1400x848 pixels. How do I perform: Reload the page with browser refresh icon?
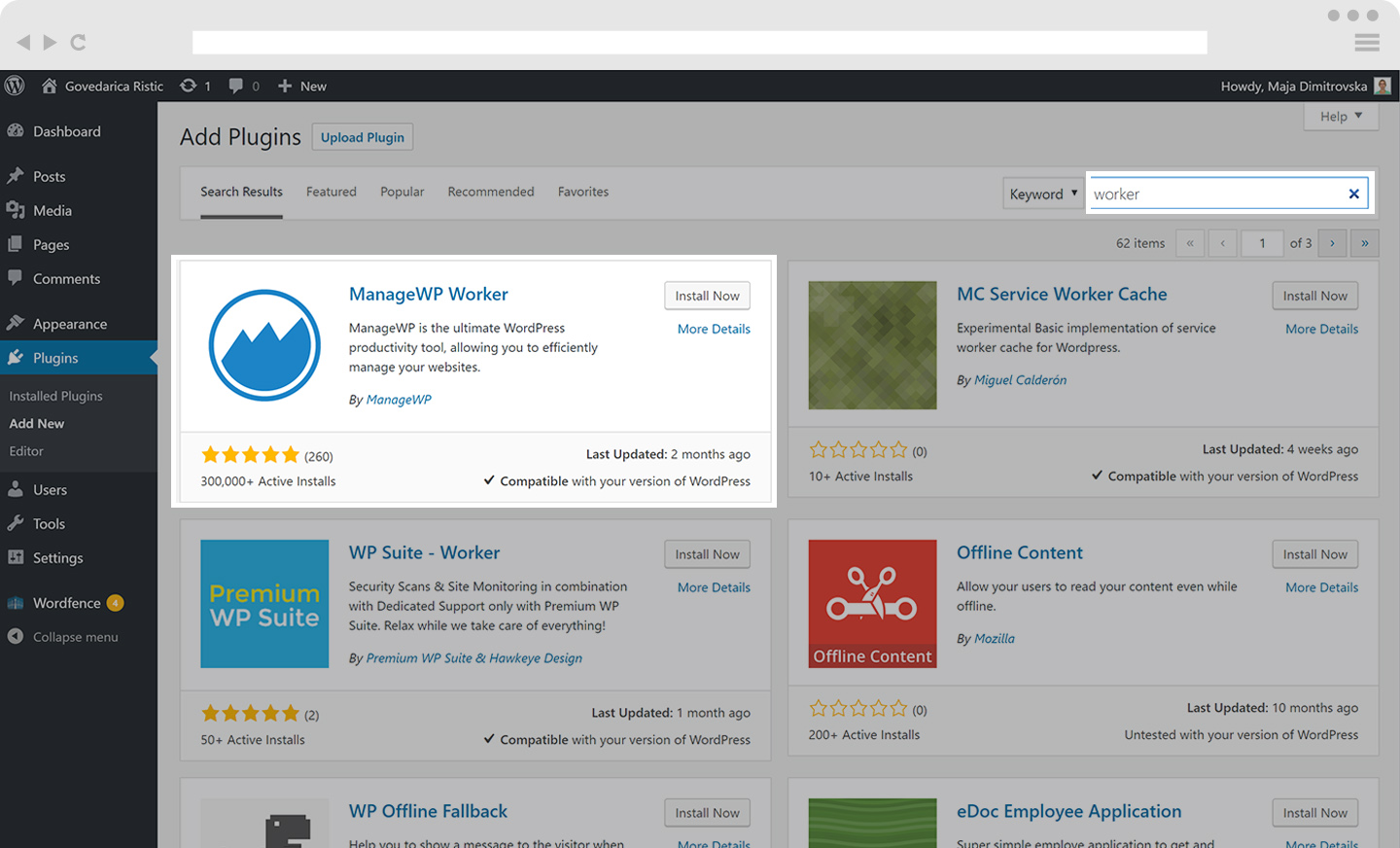(78, 42)
